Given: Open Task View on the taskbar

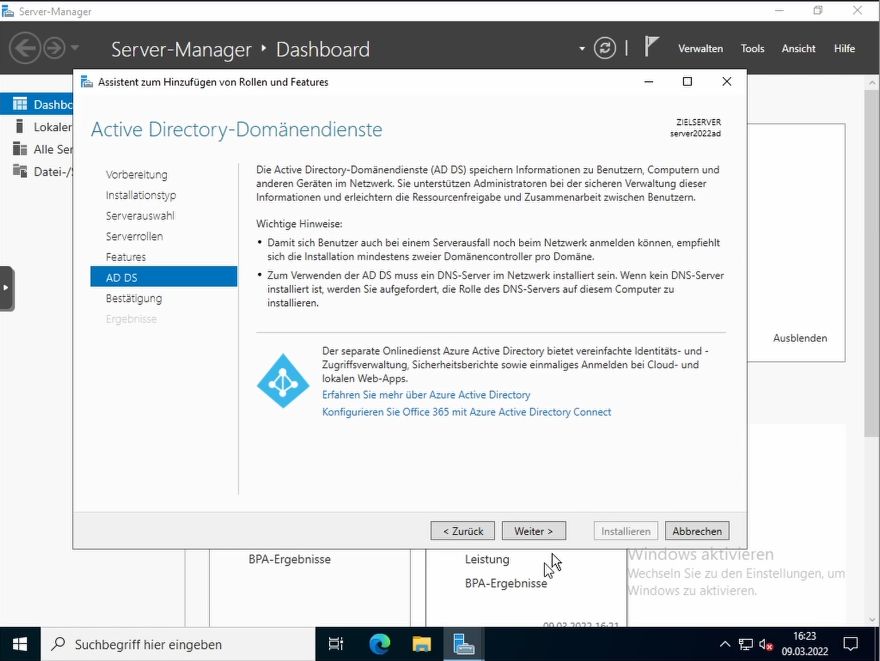Looking at the screenshot, I should [336, 644].
